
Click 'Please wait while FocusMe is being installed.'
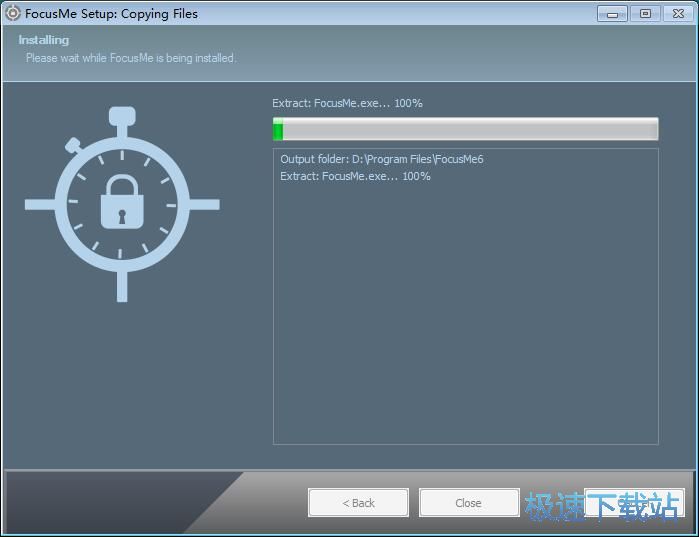pyautogui.click(x=131, y=58)
